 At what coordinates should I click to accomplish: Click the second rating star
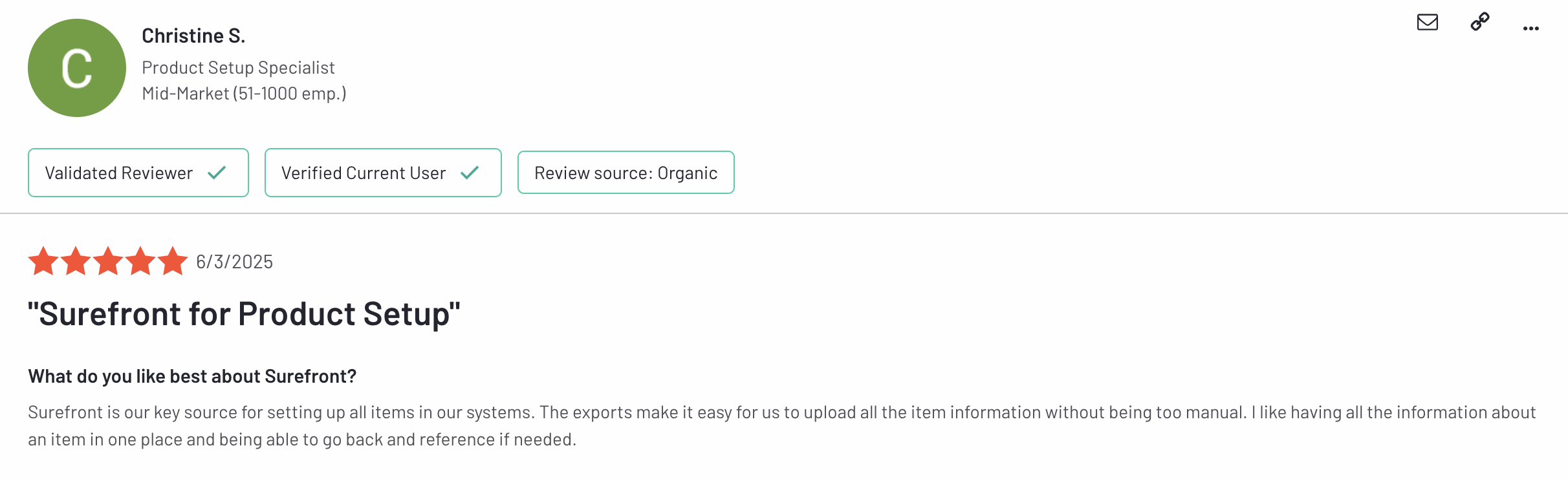click(76, 262)
